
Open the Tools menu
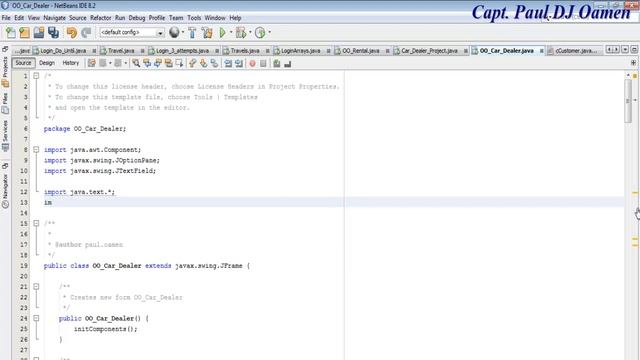click(194, 18)
